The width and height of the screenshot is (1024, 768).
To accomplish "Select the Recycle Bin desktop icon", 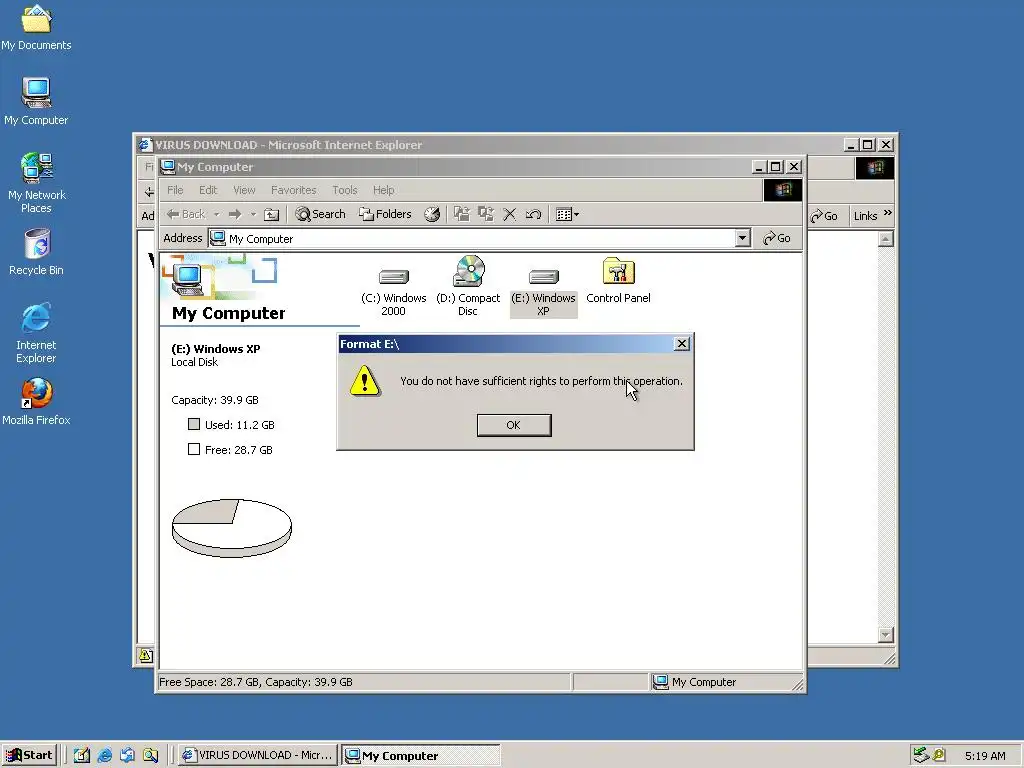I will (37, 252).
